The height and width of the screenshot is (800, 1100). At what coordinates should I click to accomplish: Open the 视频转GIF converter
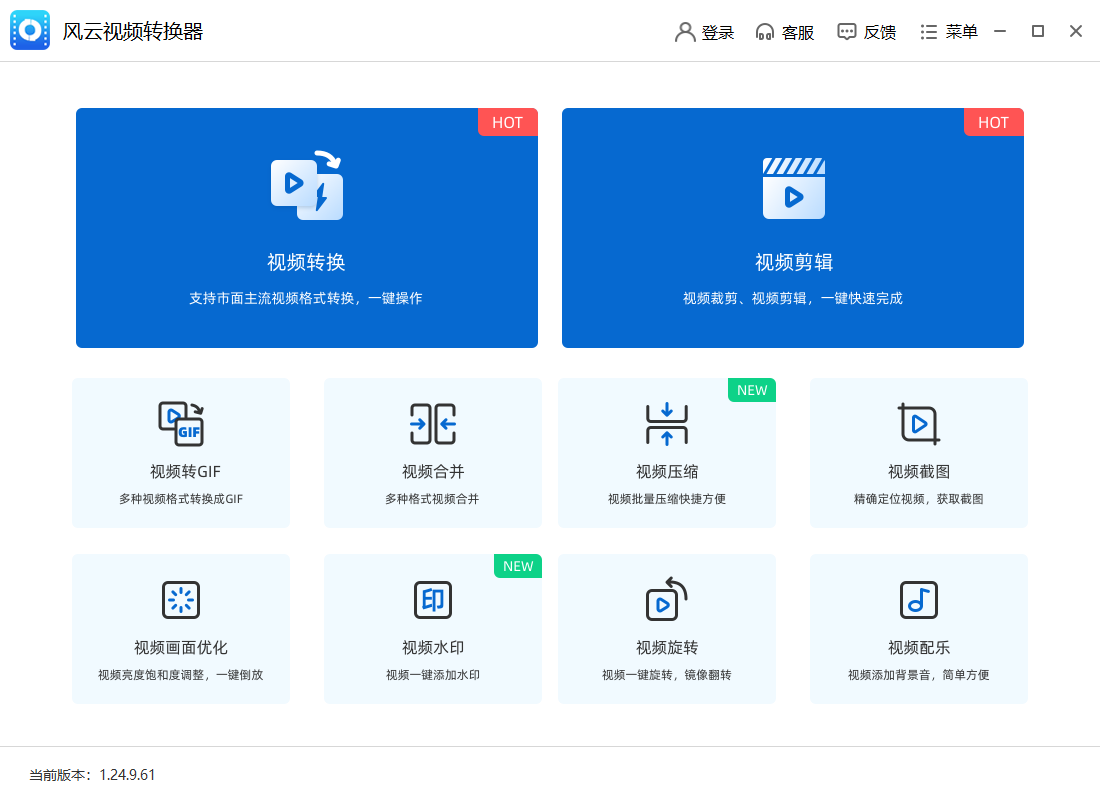[180, 452]
